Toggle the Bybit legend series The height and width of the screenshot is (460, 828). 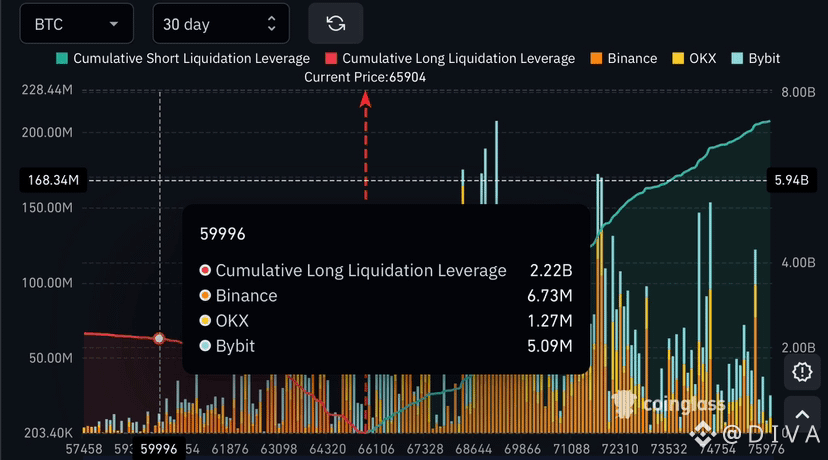click(x=756, y=58)
